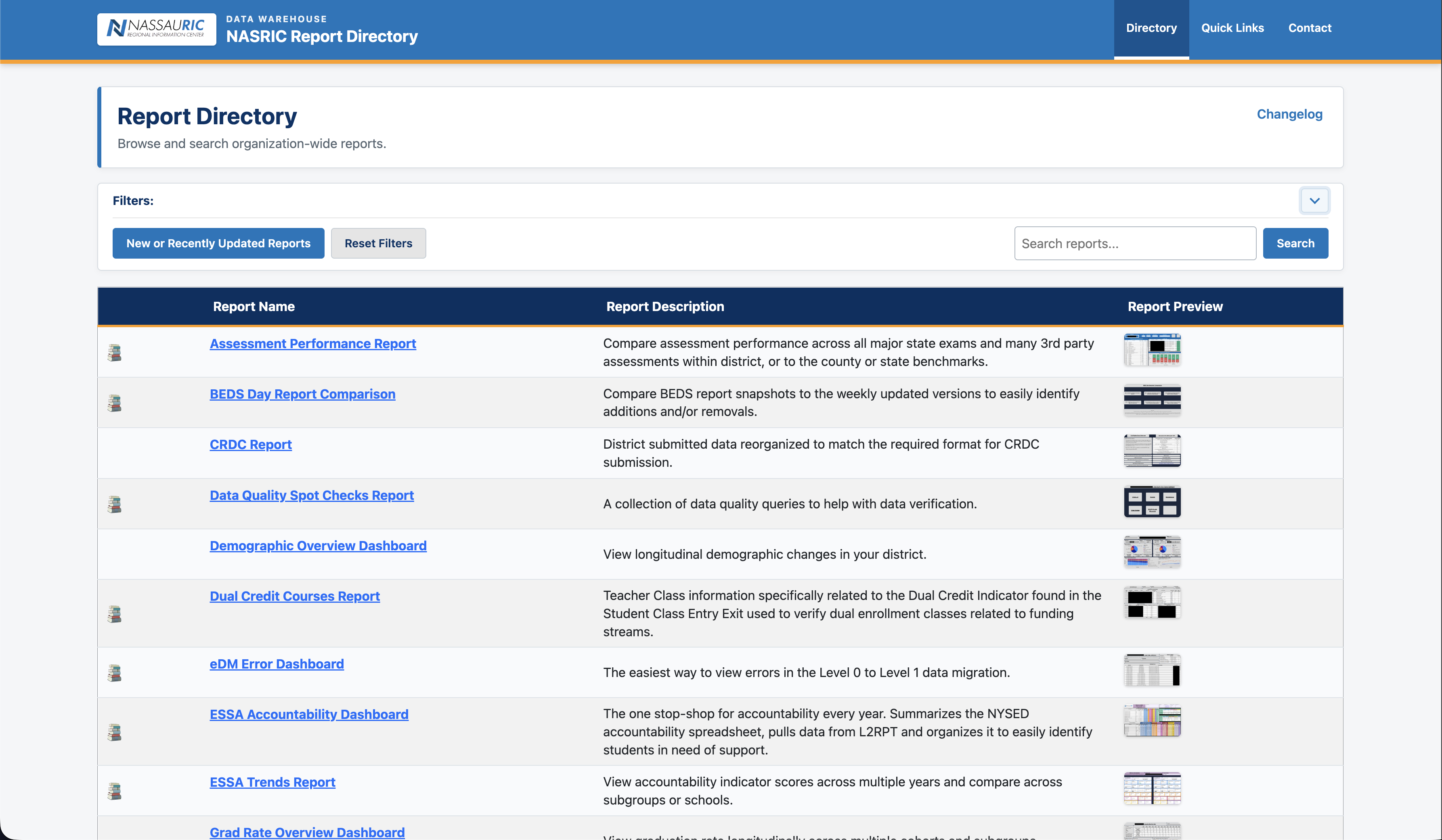
Task: Click the ESSA Accountability Dashboard preview thumbnail
Action: click(1153, 721)
